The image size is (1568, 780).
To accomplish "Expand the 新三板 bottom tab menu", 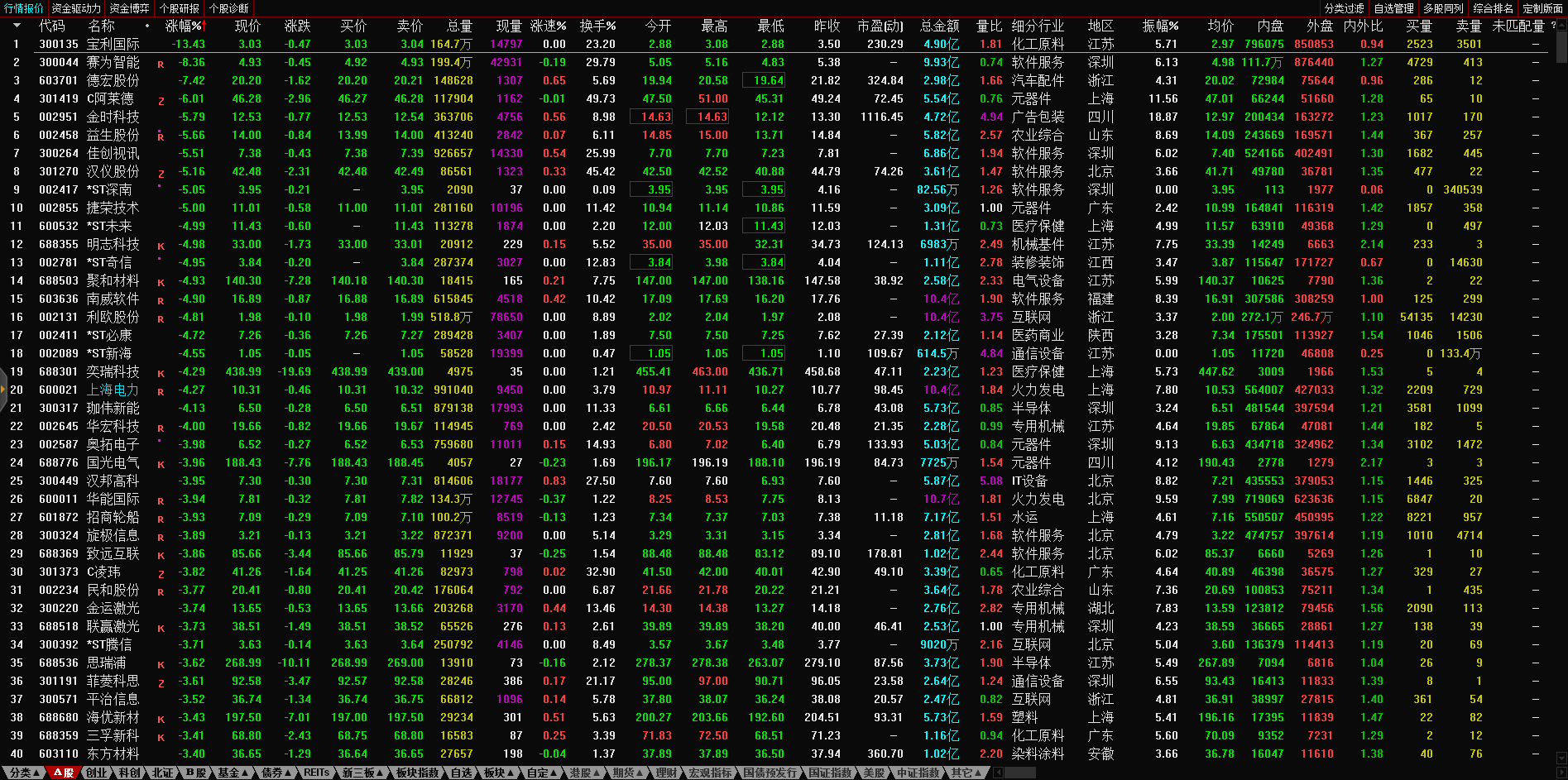I will (362, 773).
